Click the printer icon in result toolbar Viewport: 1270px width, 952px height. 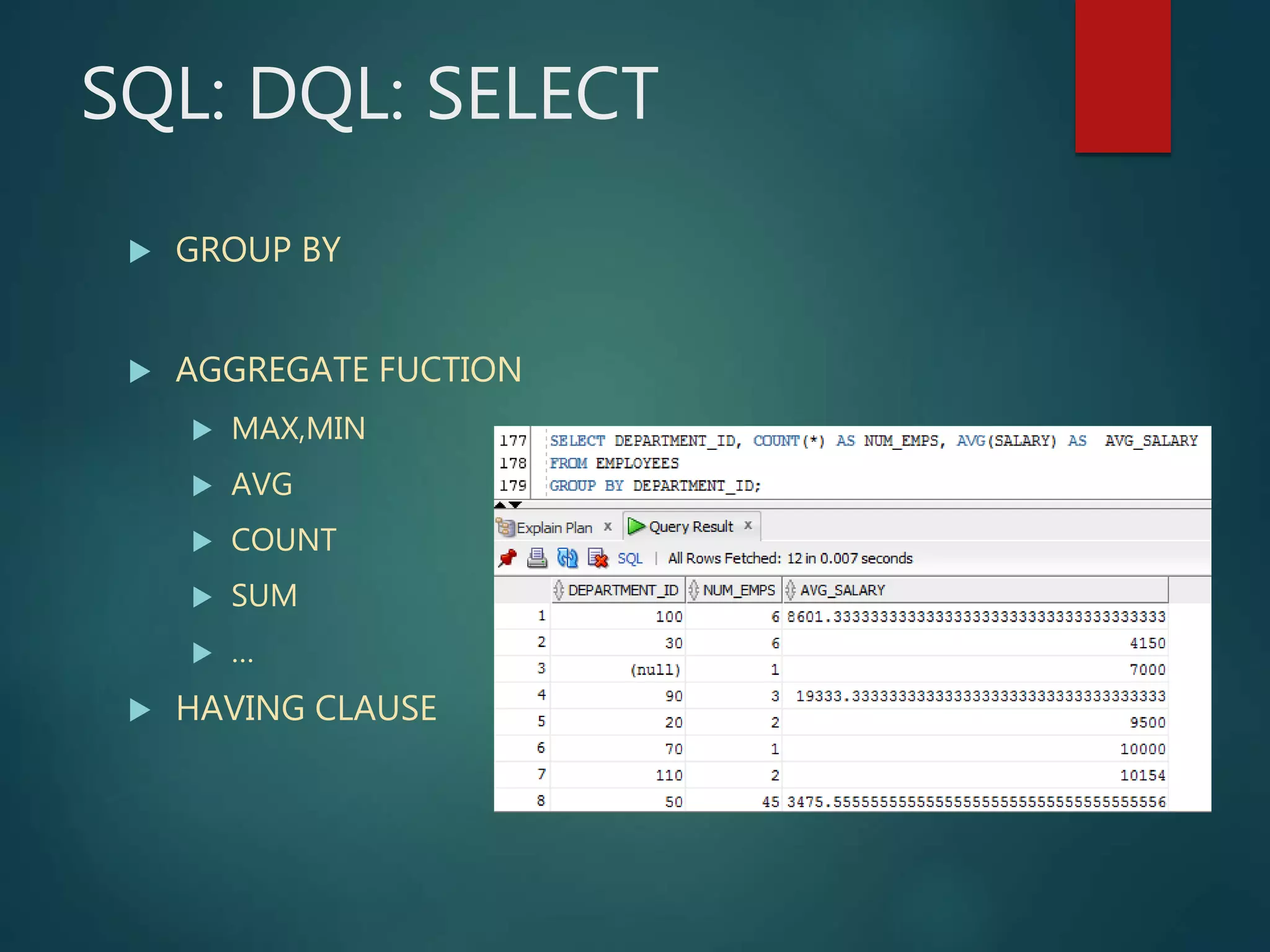click(537, 558)
